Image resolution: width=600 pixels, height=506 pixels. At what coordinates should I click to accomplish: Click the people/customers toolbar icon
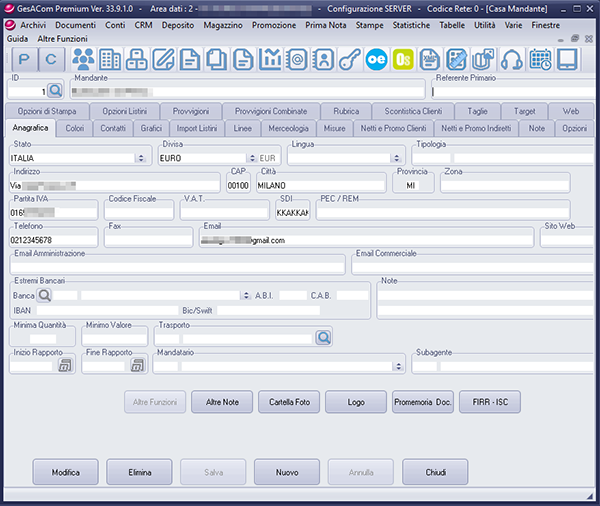coord(83,60)
